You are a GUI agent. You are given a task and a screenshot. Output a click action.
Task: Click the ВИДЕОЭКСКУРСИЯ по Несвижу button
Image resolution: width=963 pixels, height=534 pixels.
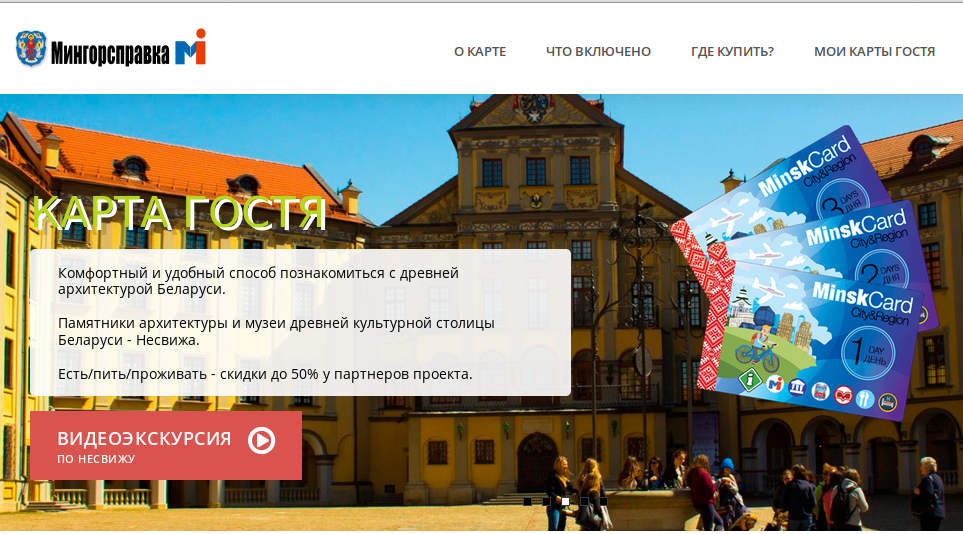pyautogui.click(x=166, y=446)
